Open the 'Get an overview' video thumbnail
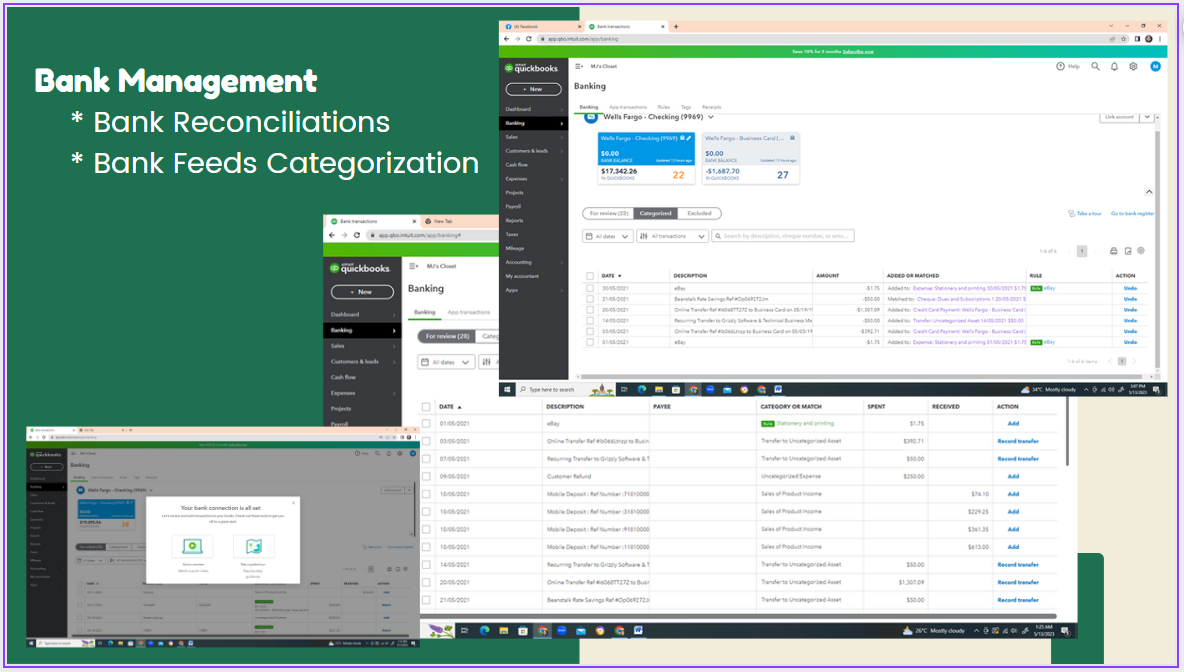 pyautogui.click(x=193, y=546)
